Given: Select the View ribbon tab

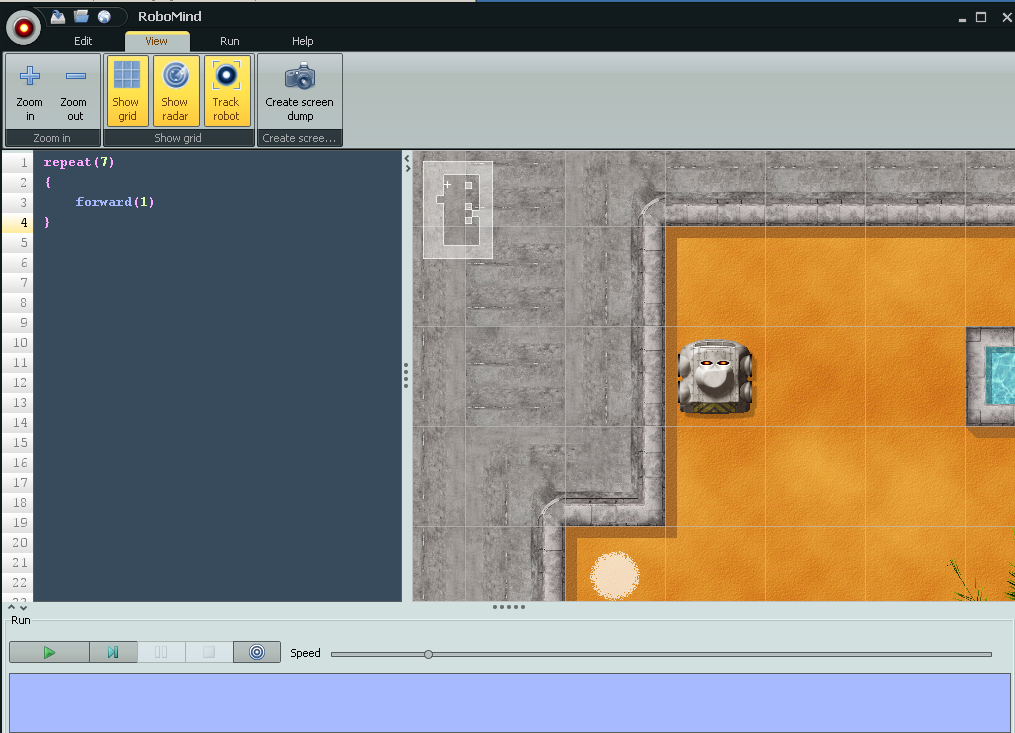Looking at the screenshot, I should (157, 41).
